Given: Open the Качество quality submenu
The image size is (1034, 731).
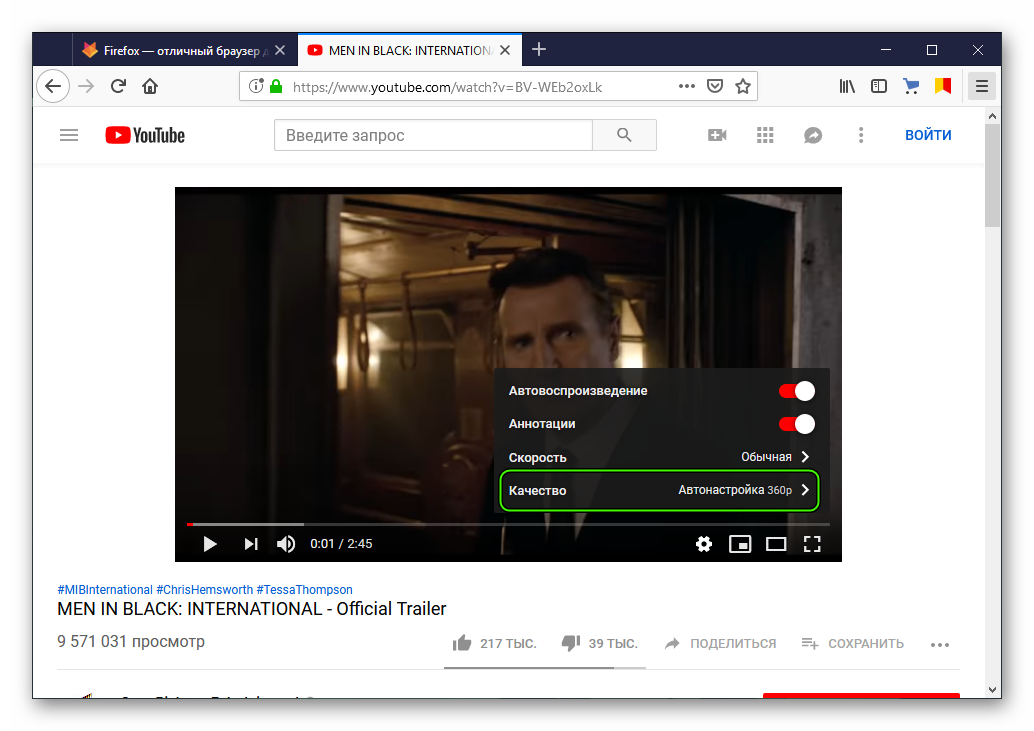Looking at the screenshot, I should click(x=659, y=490).
